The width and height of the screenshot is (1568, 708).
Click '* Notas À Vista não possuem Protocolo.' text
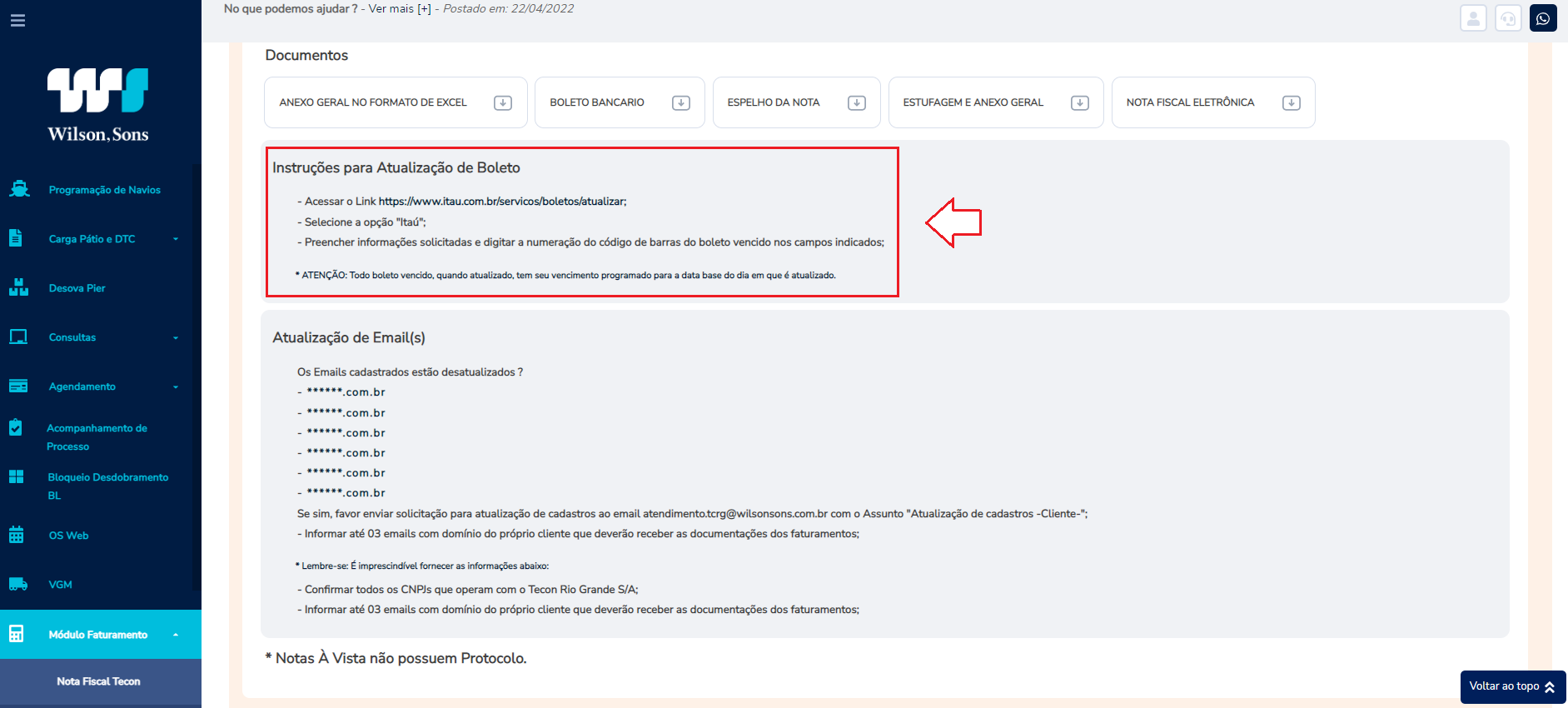[396, 658]
